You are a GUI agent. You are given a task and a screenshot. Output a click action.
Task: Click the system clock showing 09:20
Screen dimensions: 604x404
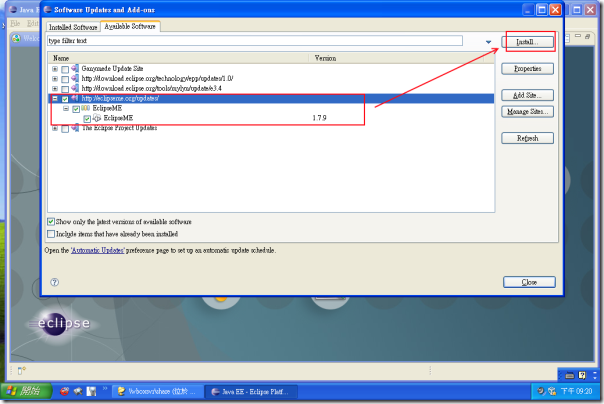click(x=577, y=391)
